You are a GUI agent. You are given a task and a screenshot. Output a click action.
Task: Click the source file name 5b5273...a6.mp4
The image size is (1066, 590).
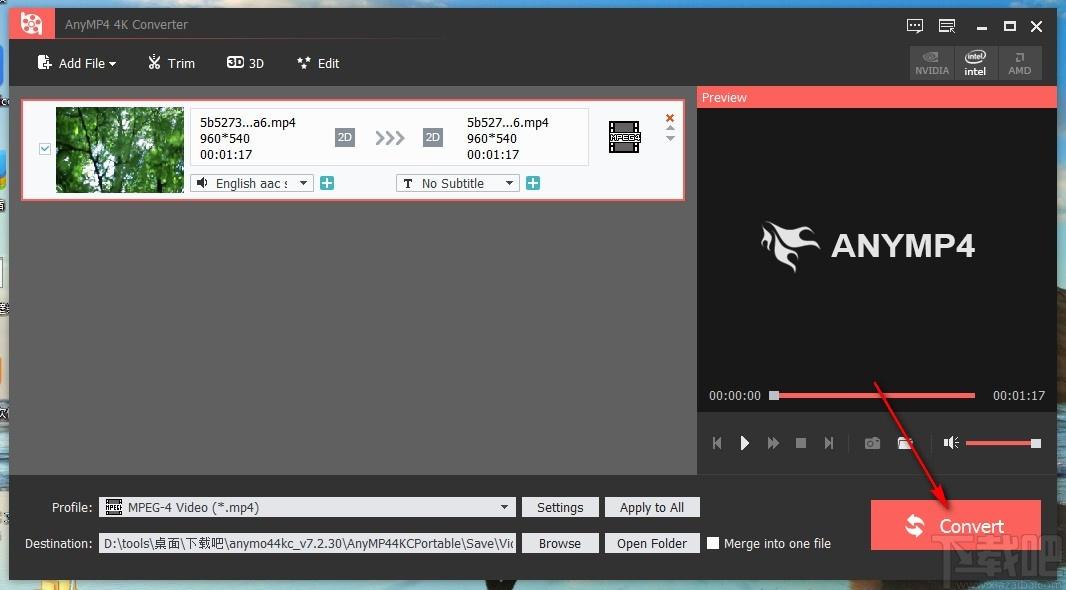pyautogui.click(x=247, y=123)
